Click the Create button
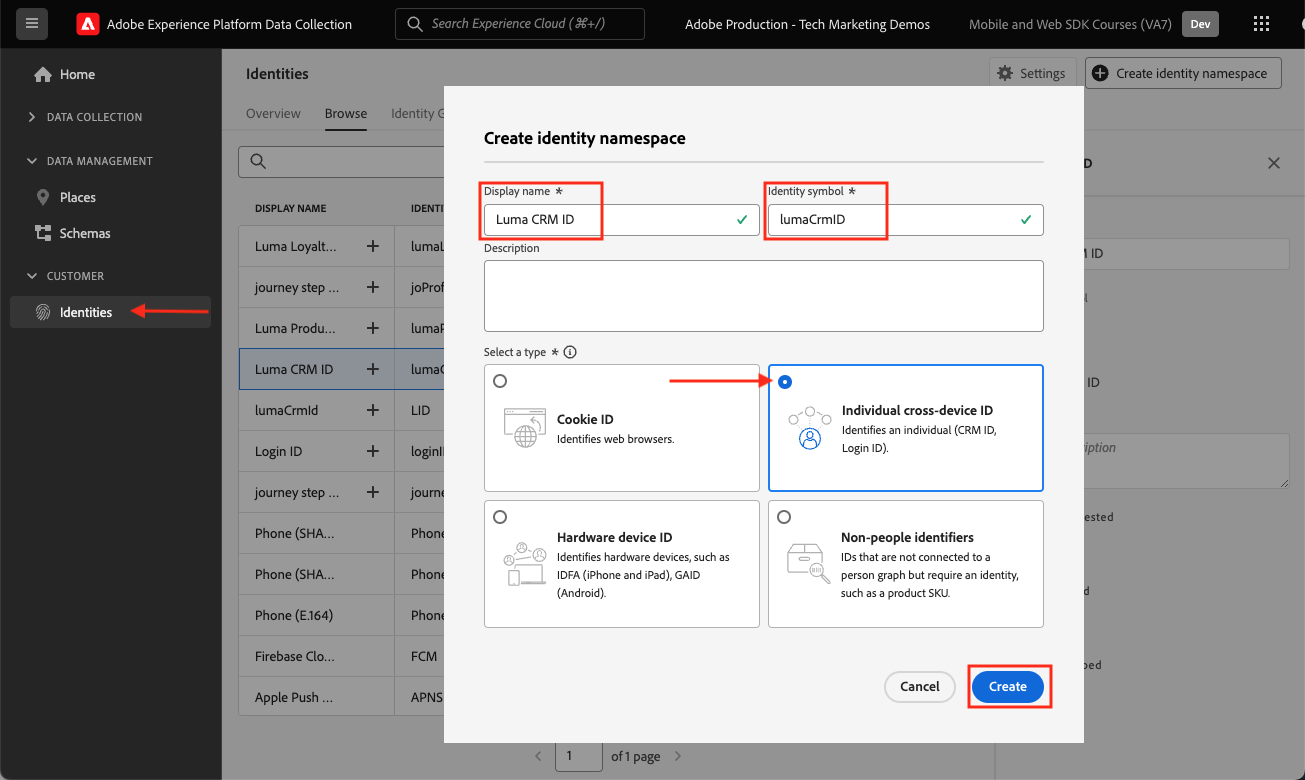Image resolution: width=1305 pixels, height=780 pixels. pyautogui.click(x=1007, y=686)
